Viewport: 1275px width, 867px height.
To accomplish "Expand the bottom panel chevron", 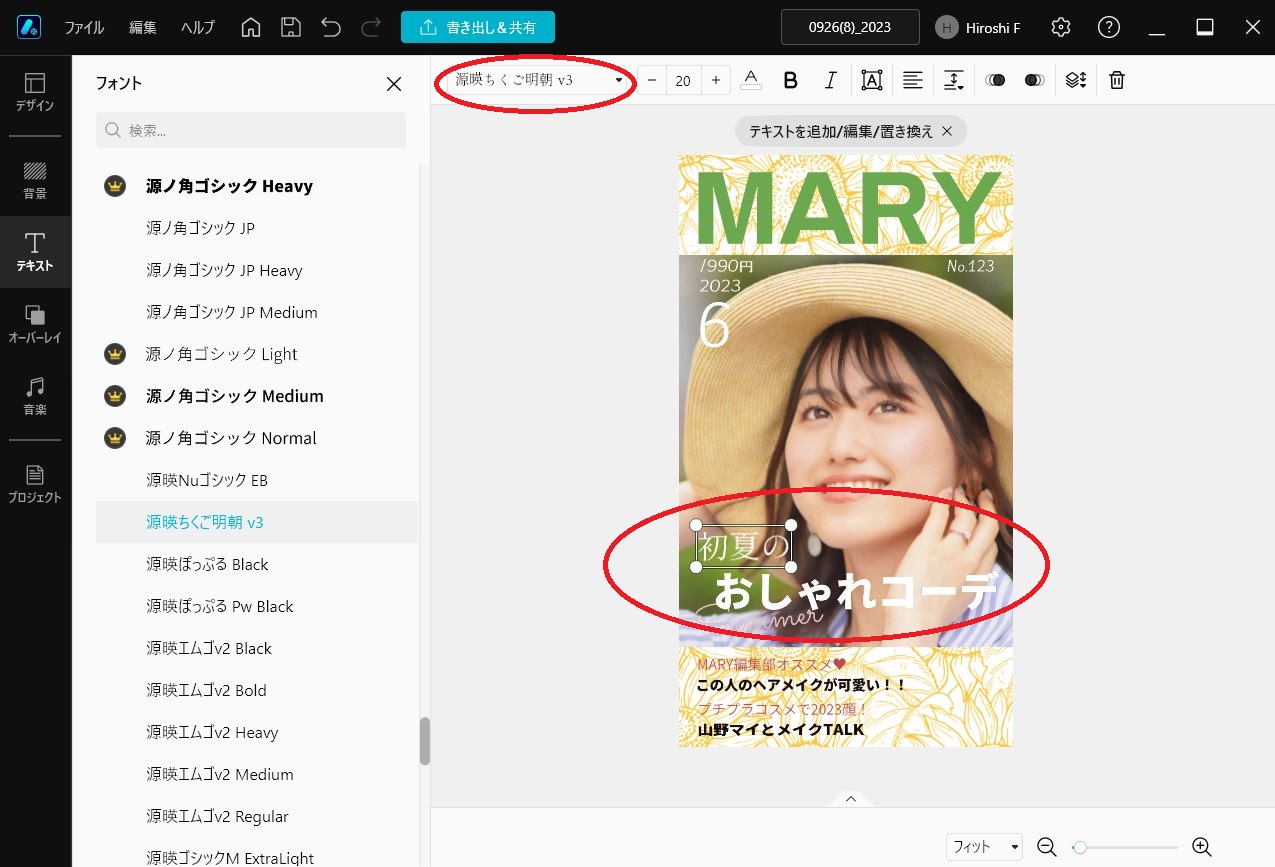I will click(850, 798).
